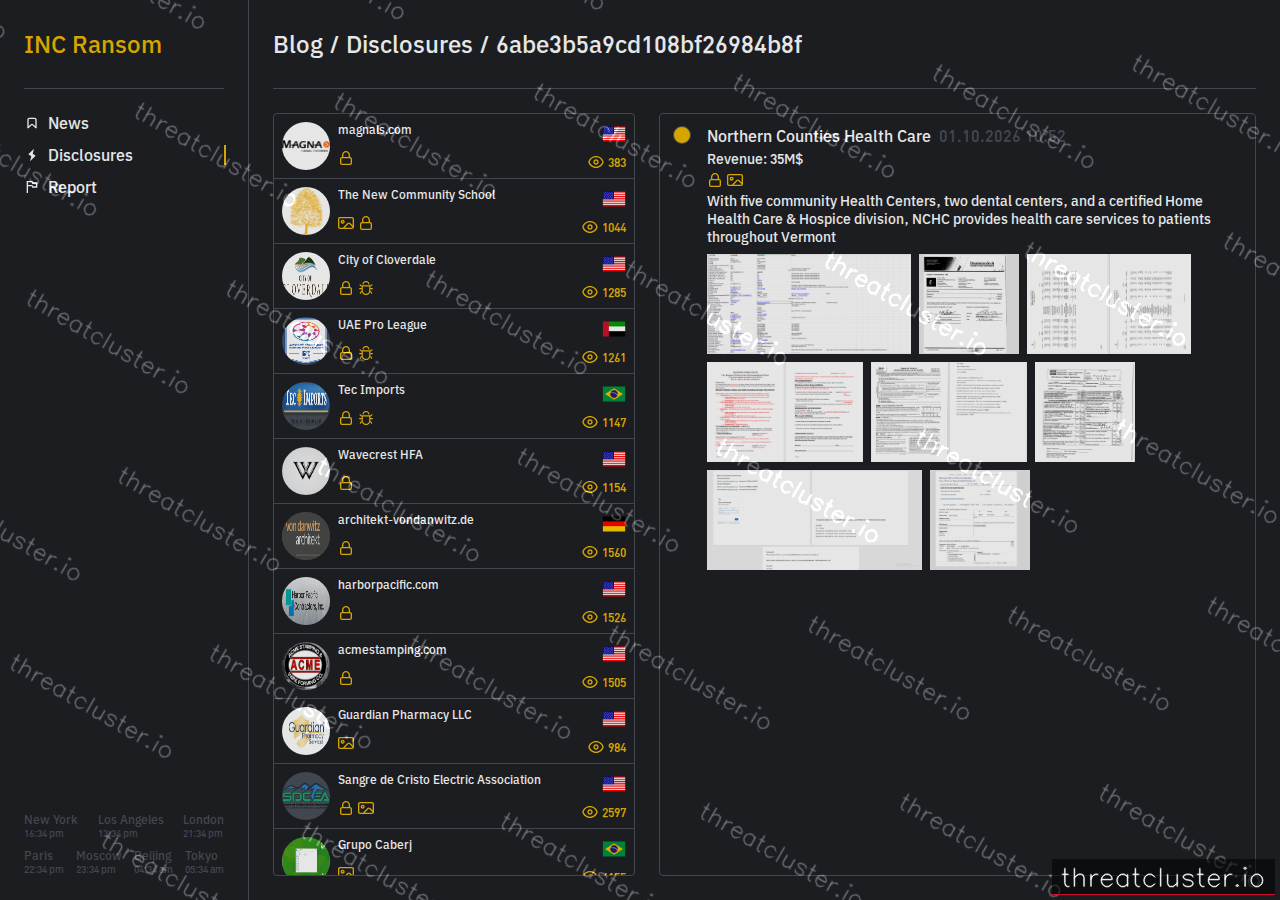Click the bug icon under Tec Imports
This screenshot has width=1280, height=900.
coord(366,418)
